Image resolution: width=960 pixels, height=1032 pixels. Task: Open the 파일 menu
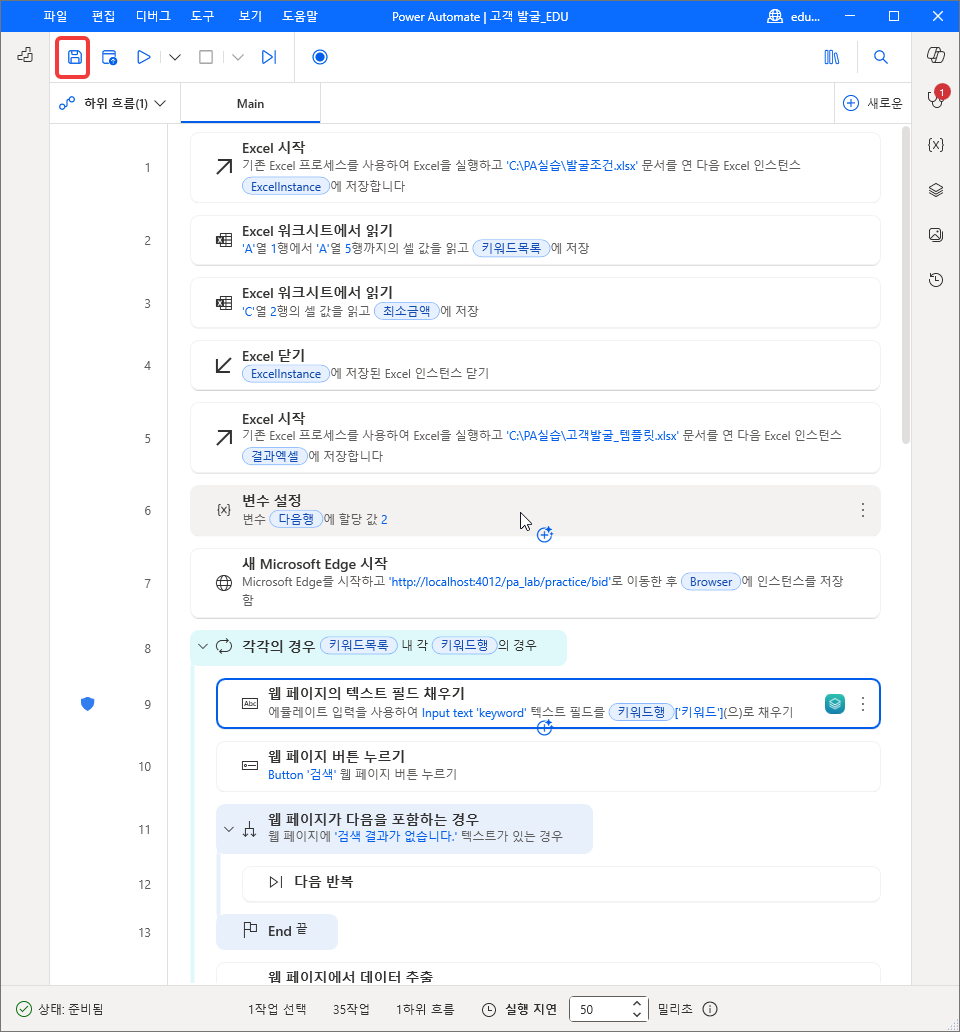click(x=55, y=16)
